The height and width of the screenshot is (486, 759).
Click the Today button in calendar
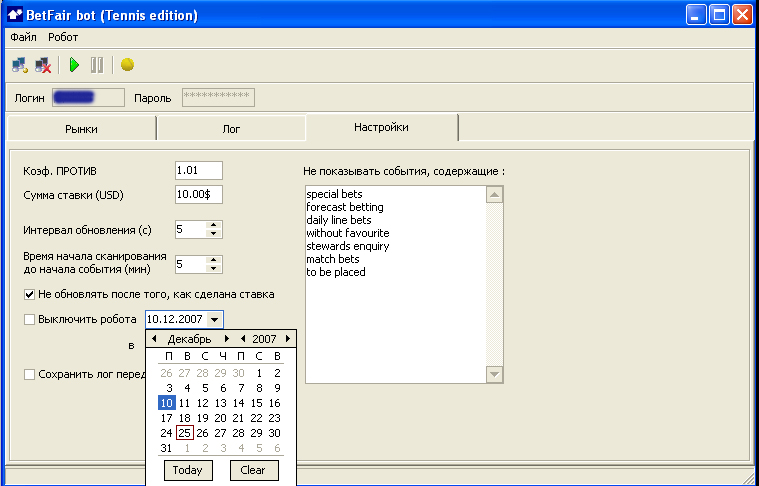pos(187,470)
